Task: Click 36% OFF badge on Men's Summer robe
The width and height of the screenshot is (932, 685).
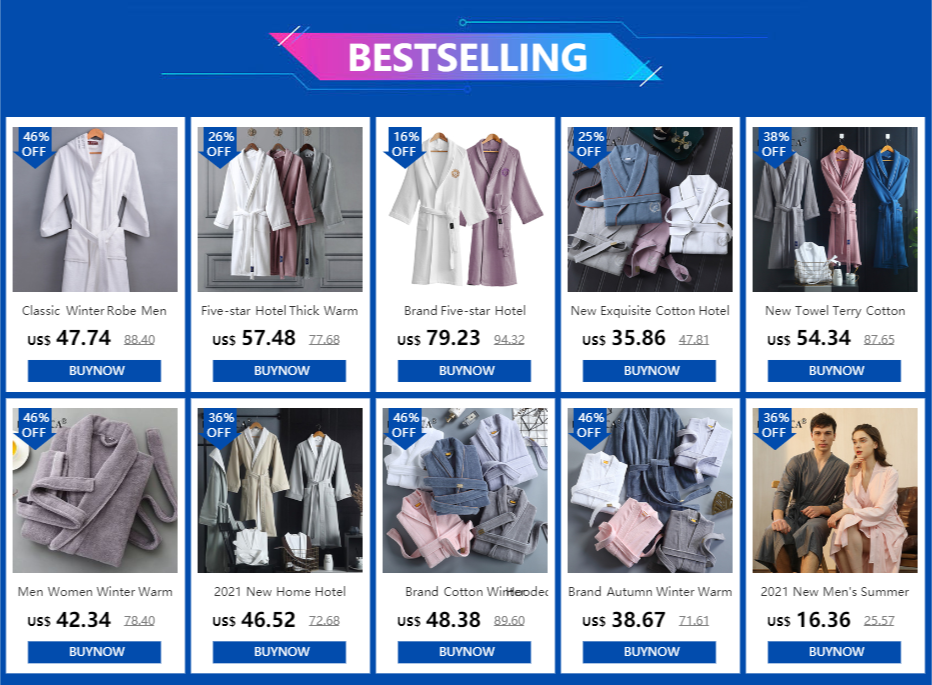Action: tap(774, 428)
